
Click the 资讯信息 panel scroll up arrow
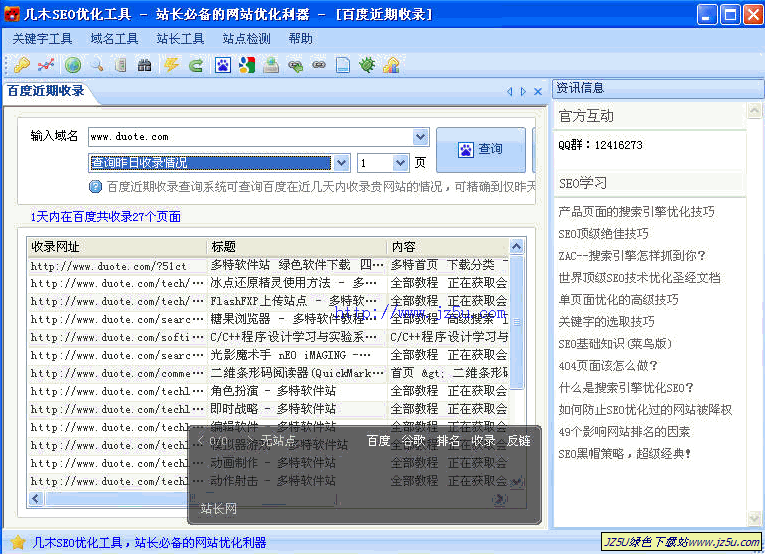[754, 111]
